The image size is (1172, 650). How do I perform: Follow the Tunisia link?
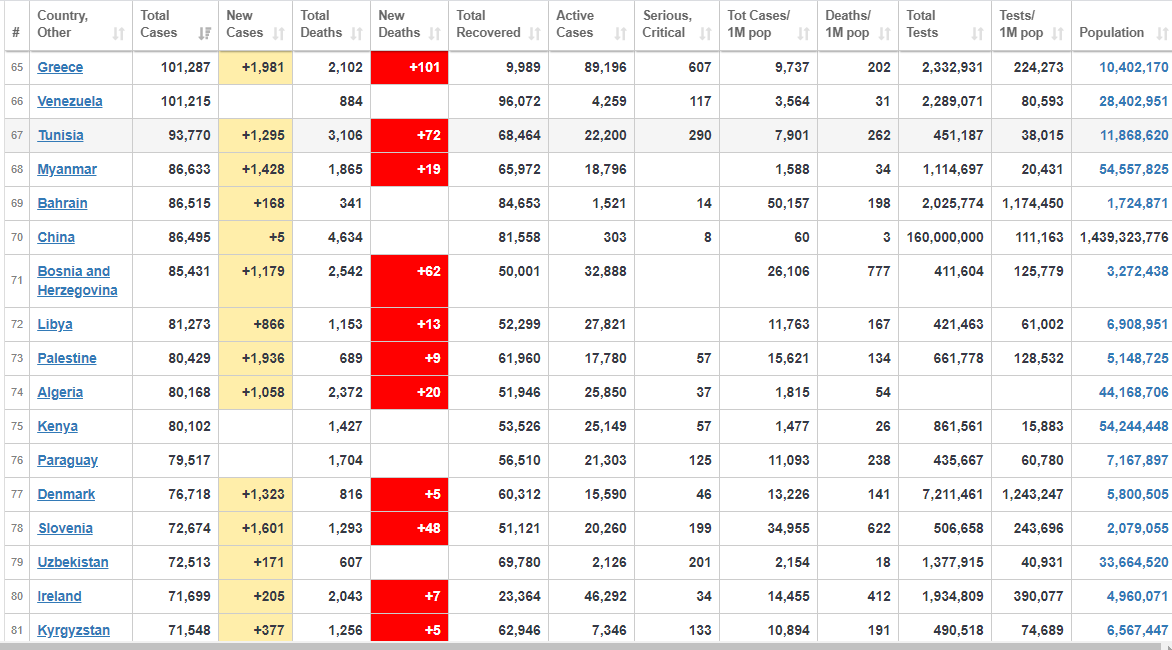click(61, 135)
